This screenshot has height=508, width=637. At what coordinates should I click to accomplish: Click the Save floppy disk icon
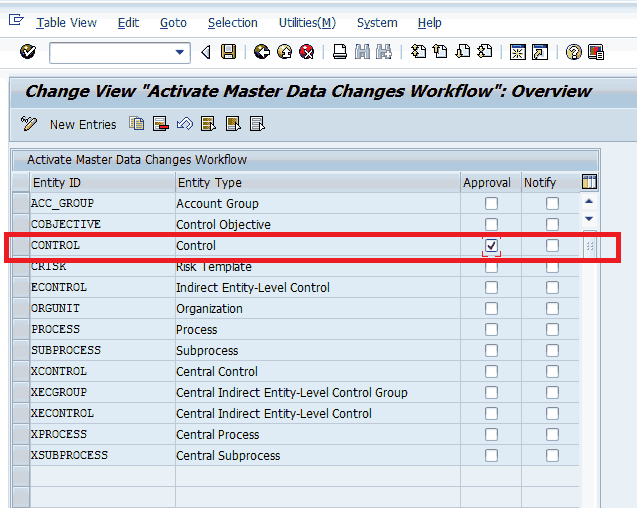tap(228, 52)
